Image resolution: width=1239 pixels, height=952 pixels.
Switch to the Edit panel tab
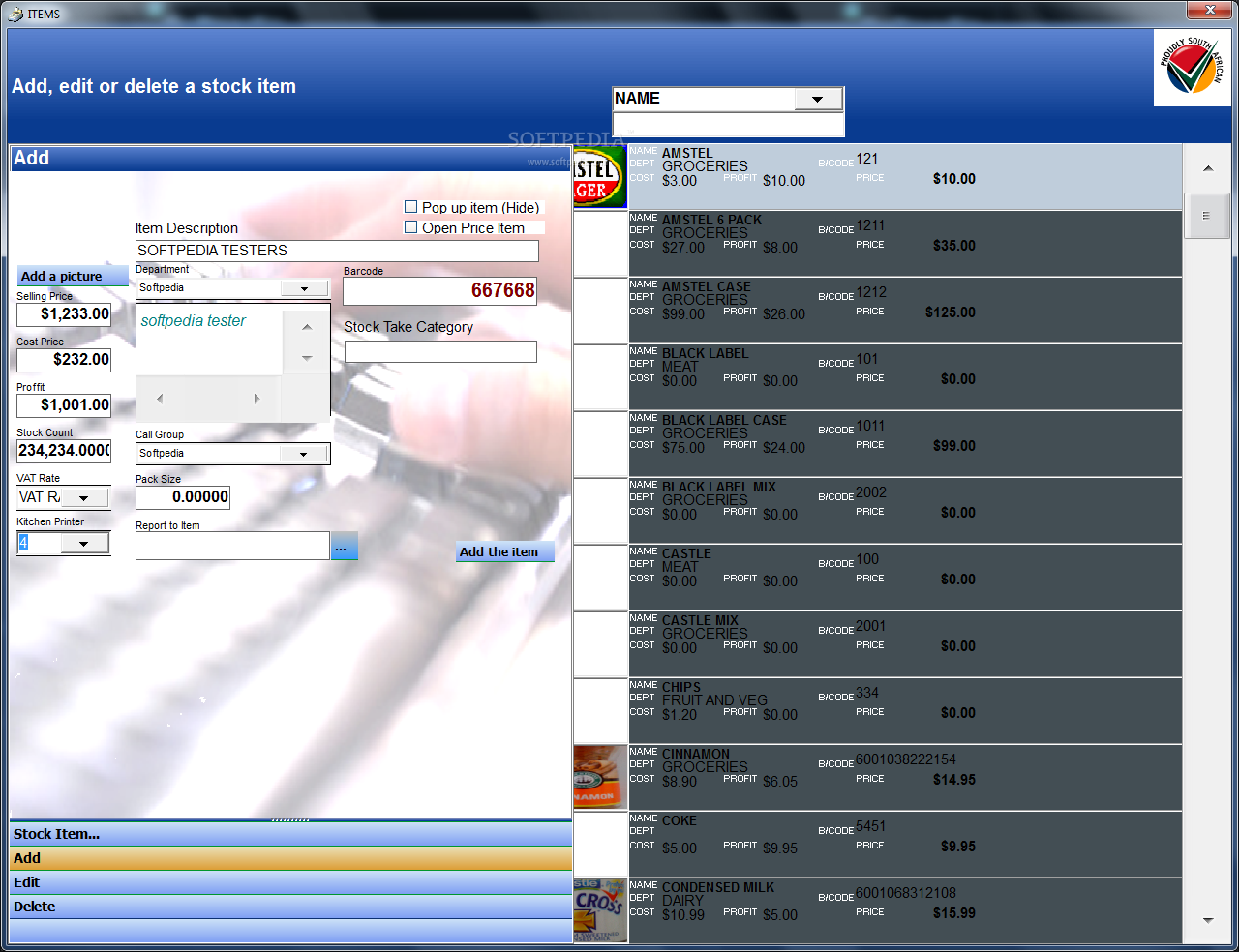tap(290, 882)
